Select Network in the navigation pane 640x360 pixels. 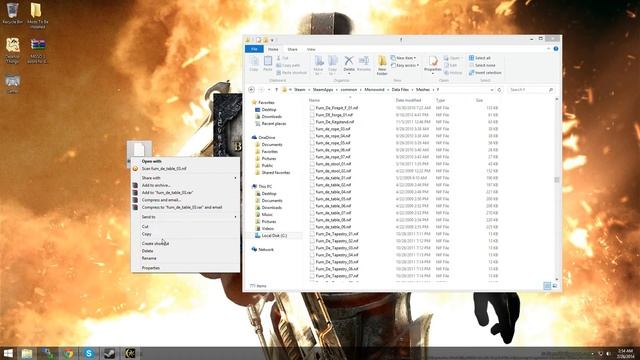click(x=266, y=249)
